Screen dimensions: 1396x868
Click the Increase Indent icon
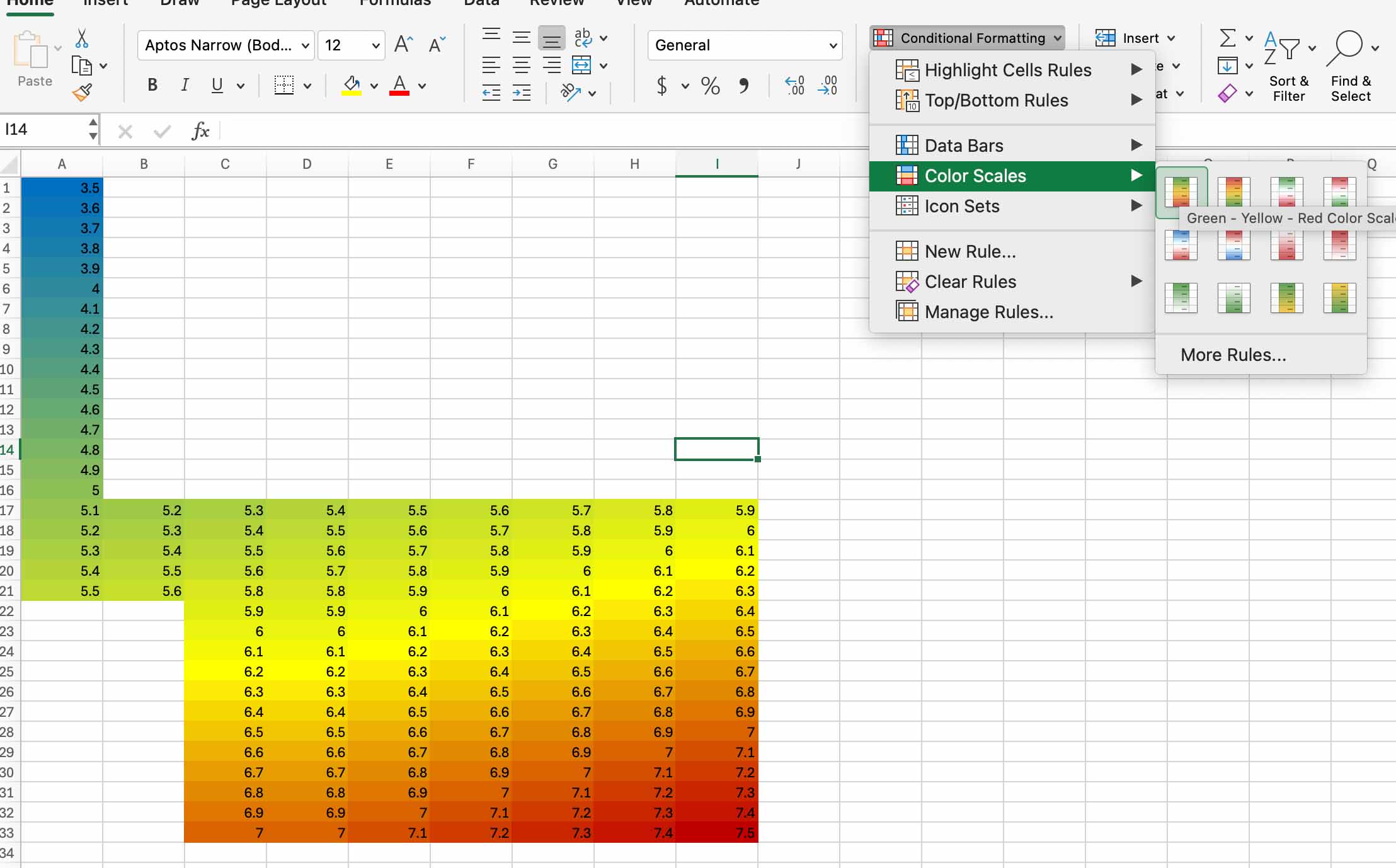tap(522, 93)
